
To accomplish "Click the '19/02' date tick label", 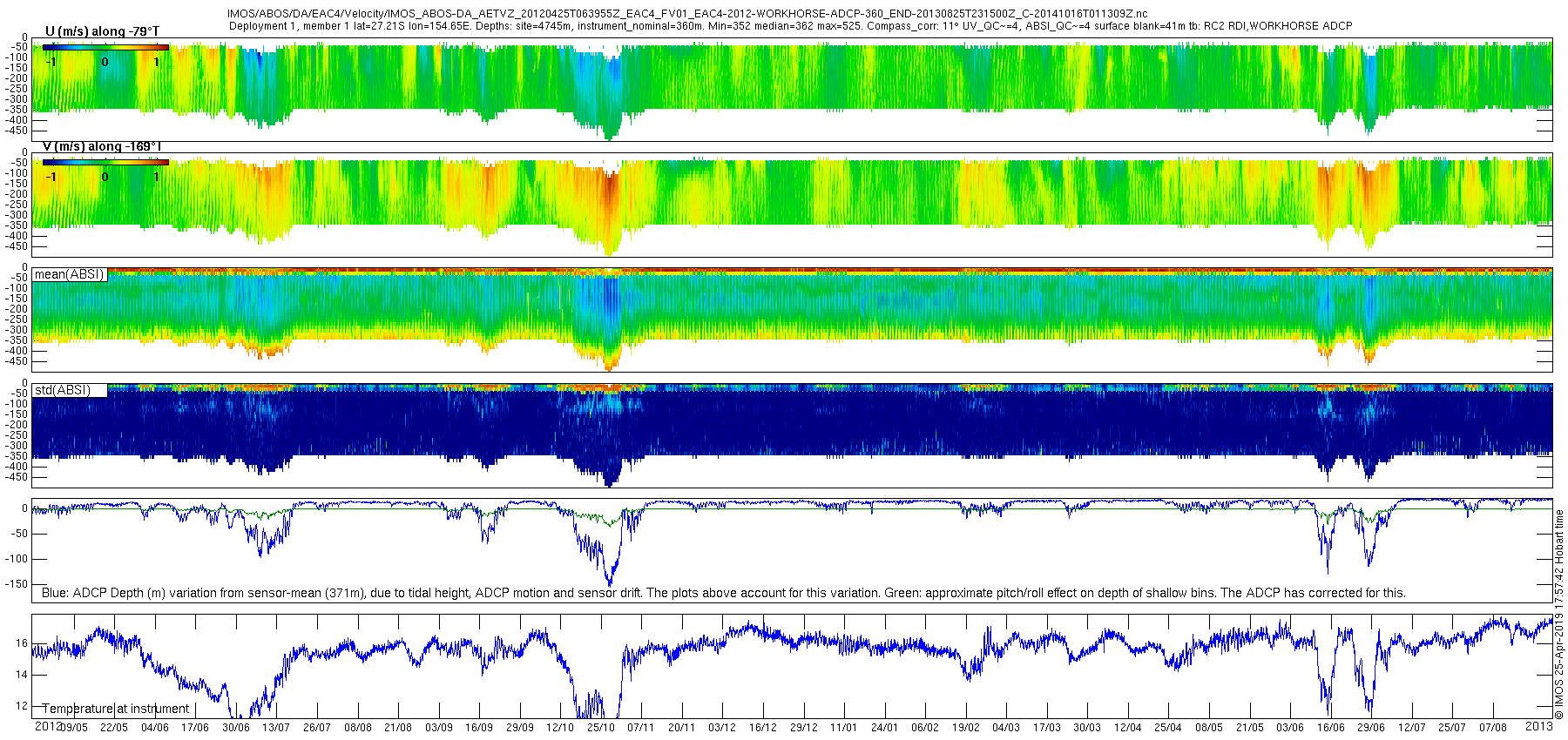I will coord(966,727).
